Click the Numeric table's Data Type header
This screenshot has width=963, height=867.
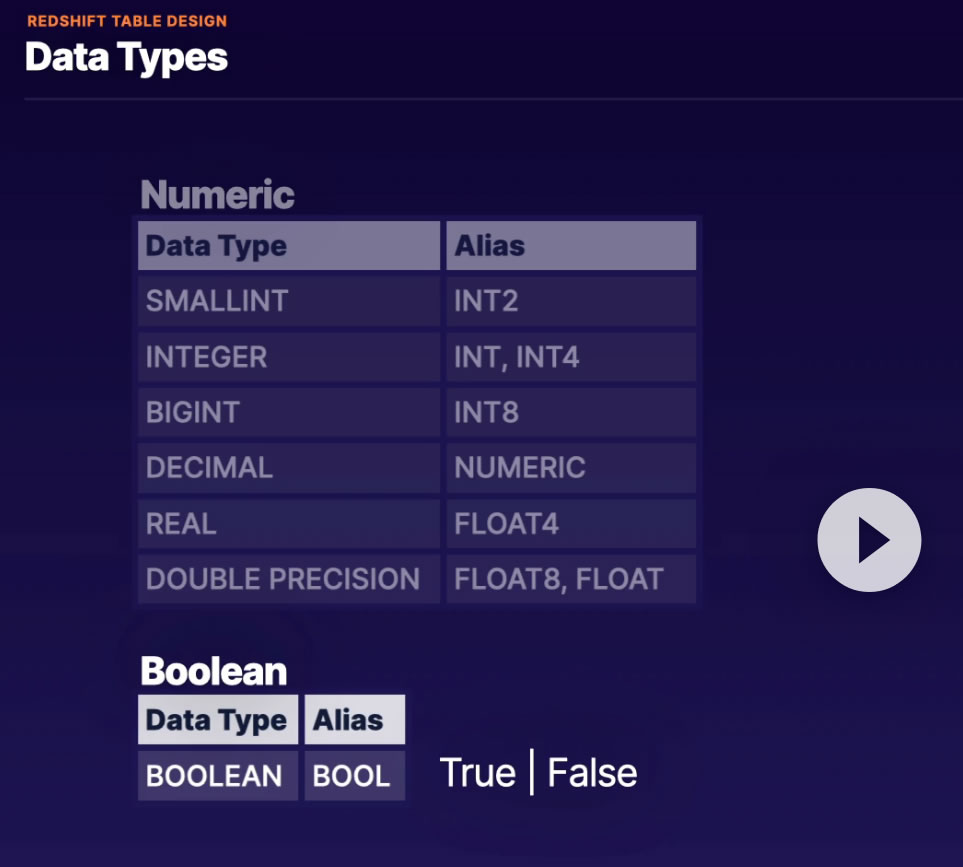pyautogui.click(x=288, y=246)
